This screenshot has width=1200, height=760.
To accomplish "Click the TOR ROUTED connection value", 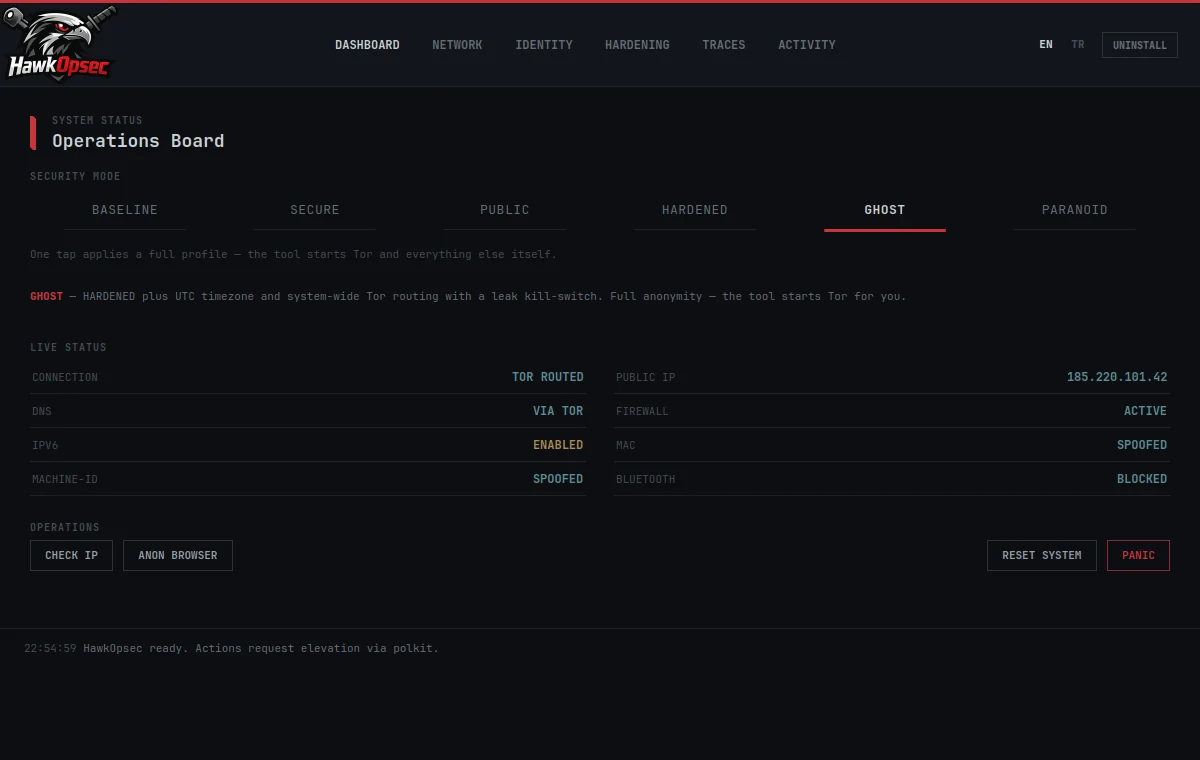I will pyautogui.click(x=548, y=377).
